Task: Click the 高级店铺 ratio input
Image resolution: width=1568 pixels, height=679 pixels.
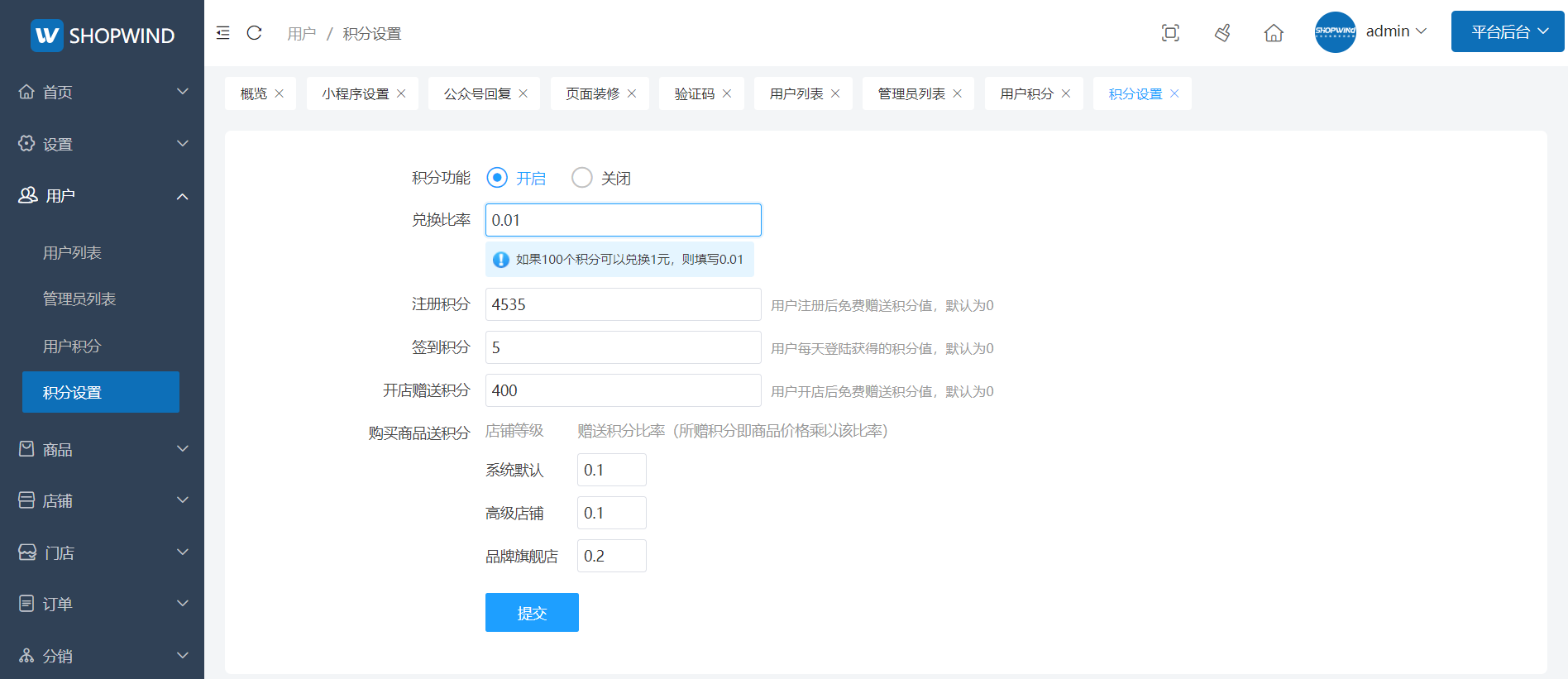Action: [612, 513]
